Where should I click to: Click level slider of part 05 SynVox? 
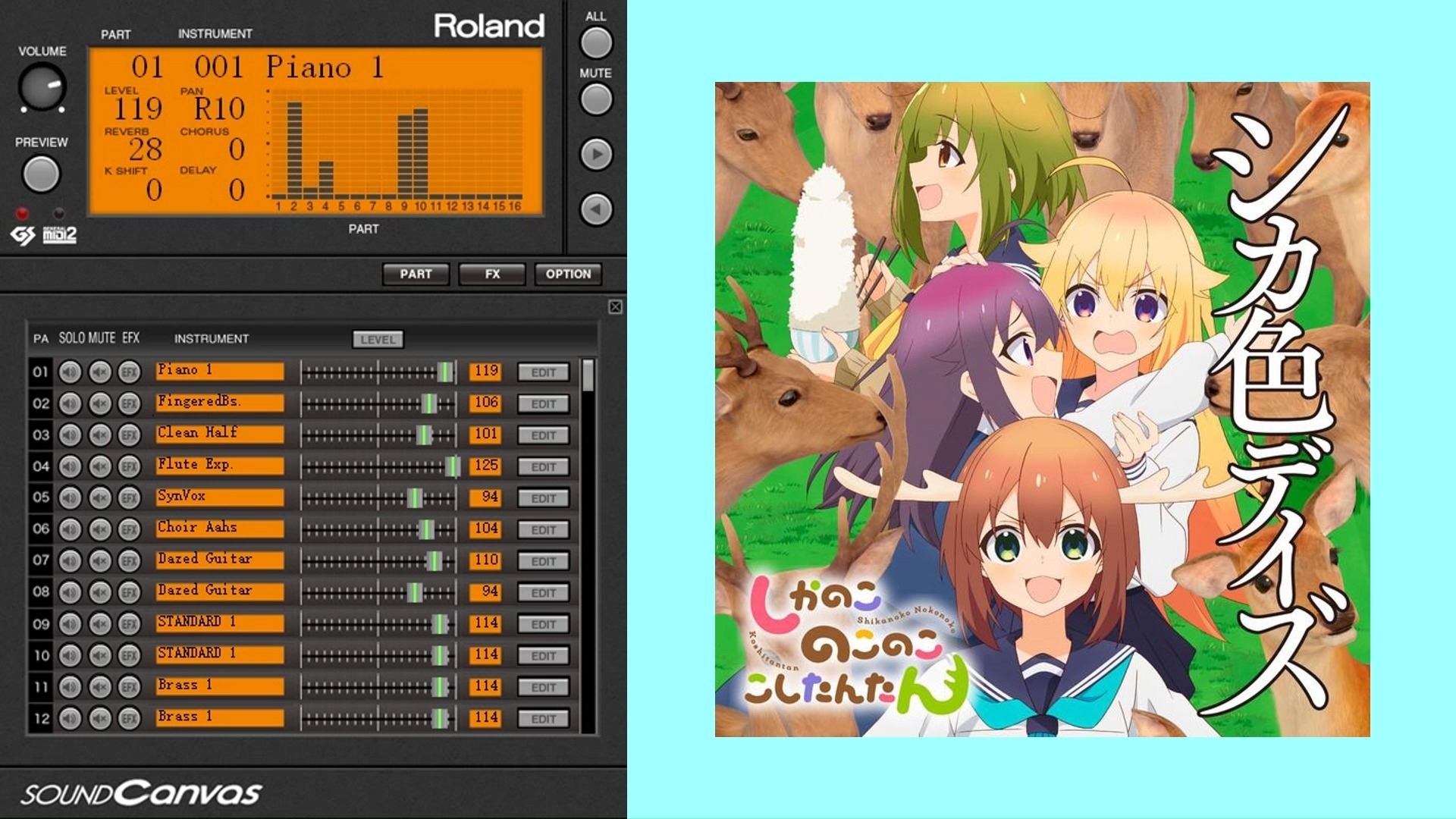pyautogui.click(x=414, y=498)
